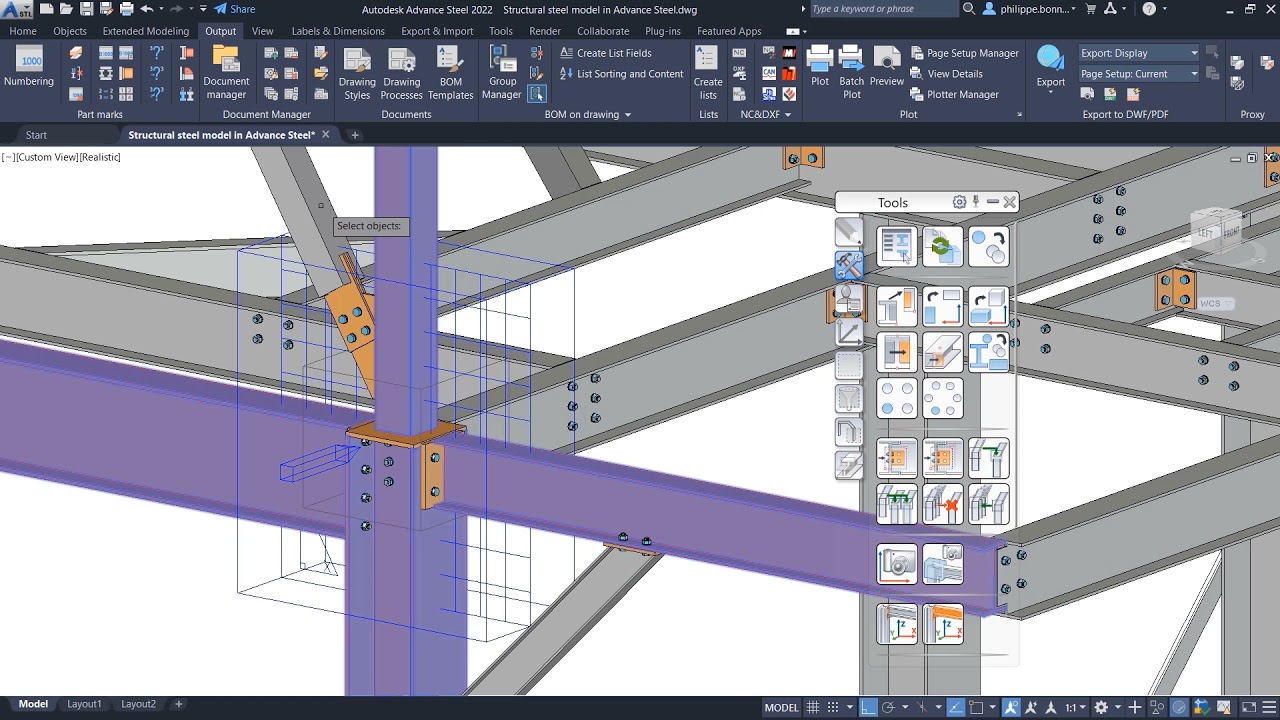
Task: Open Tools palette settings gear
Action: tap(959, 202)
